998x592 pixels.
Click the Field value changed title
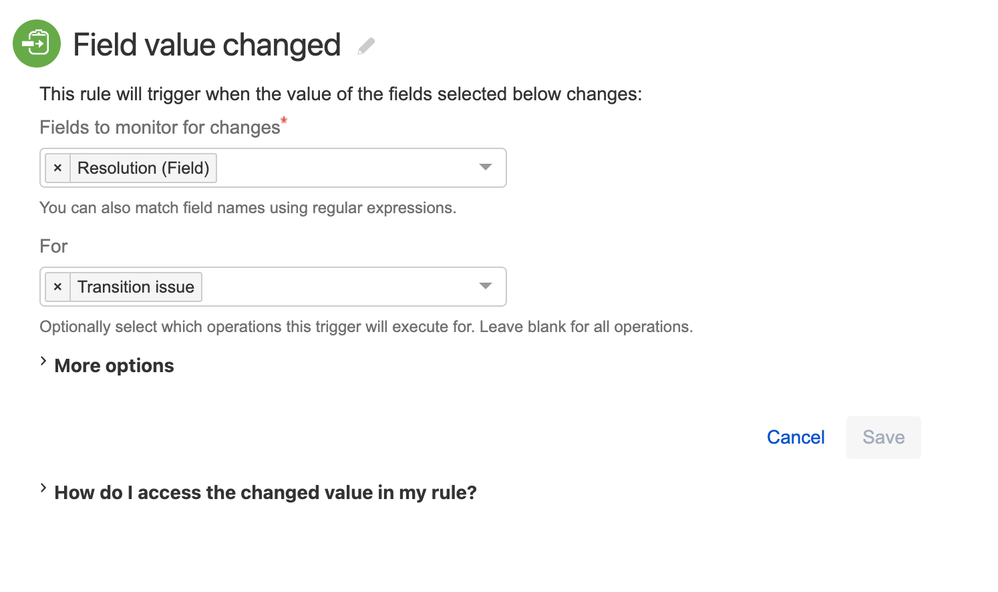tap(207, 45)
